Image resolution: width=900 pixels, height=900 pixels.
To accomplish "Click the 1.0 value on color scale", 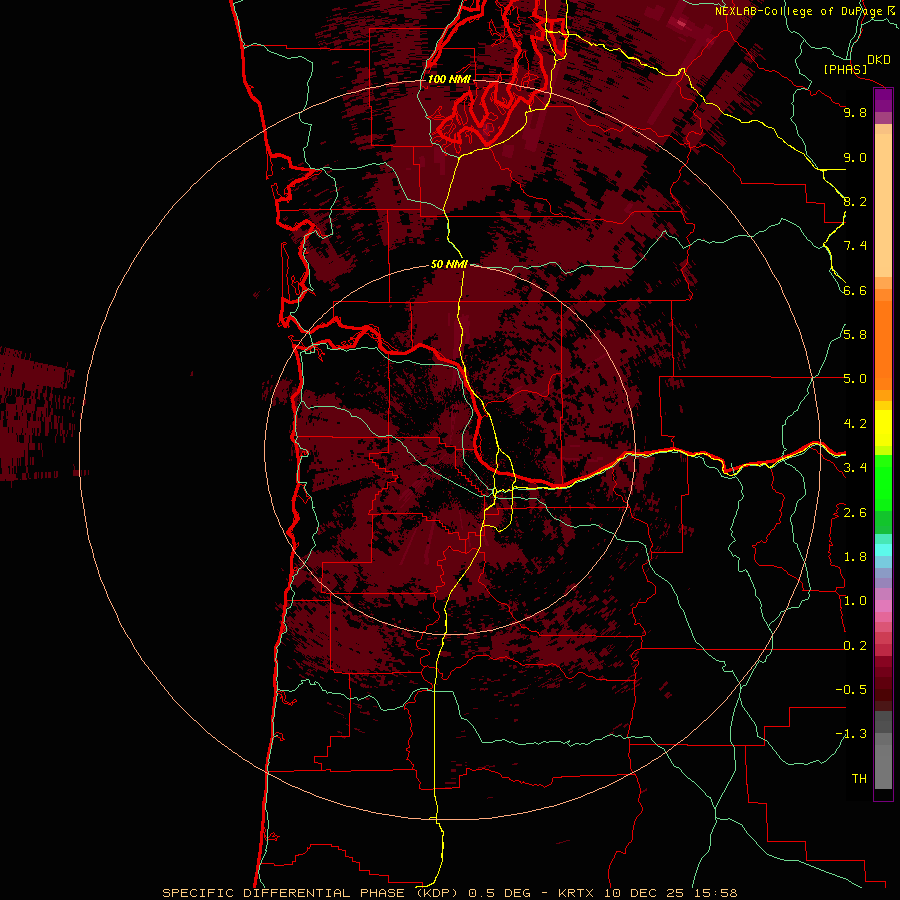I will (855, 601).
